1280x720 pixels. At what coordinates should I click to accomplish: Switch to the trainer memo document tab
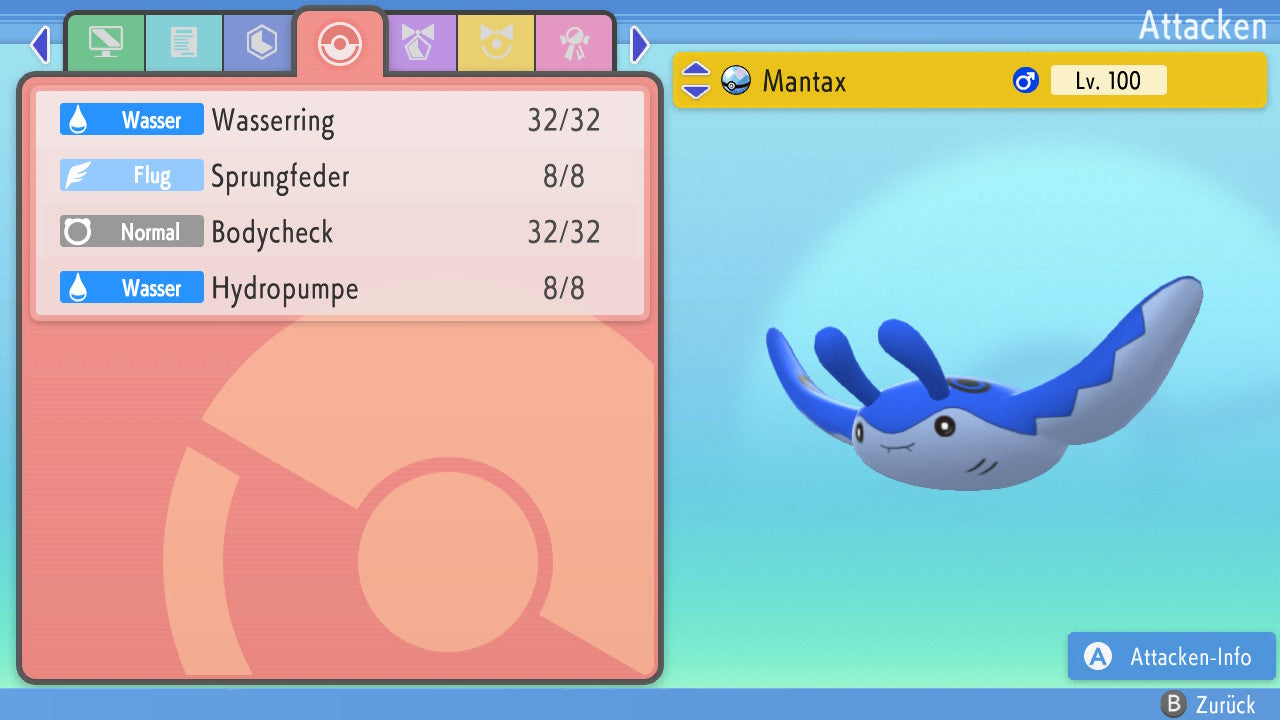click(x=184, y=43)
